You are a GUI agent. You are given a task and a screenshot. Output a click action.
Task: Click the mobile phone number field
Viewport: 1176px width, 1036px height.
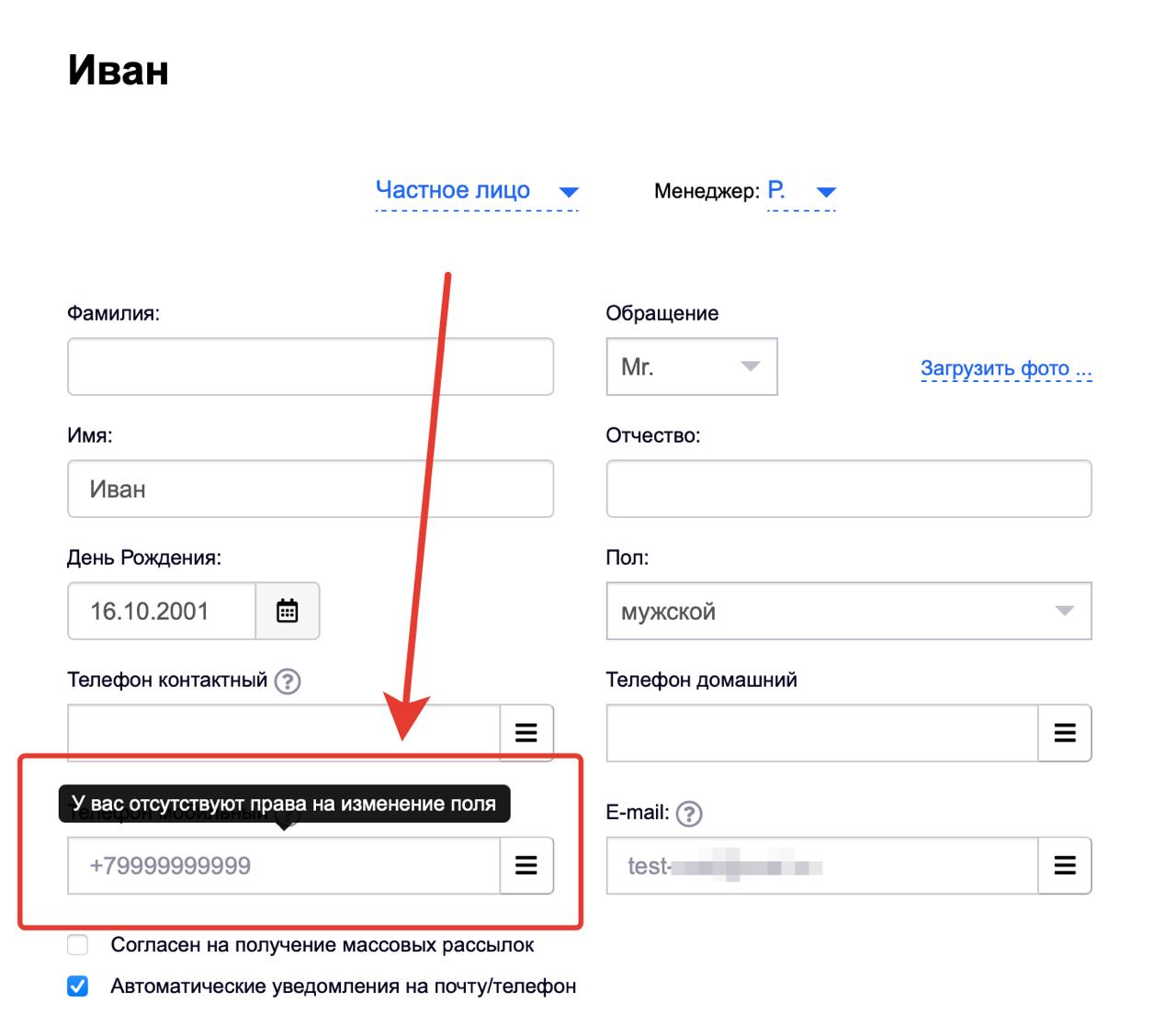283,865
